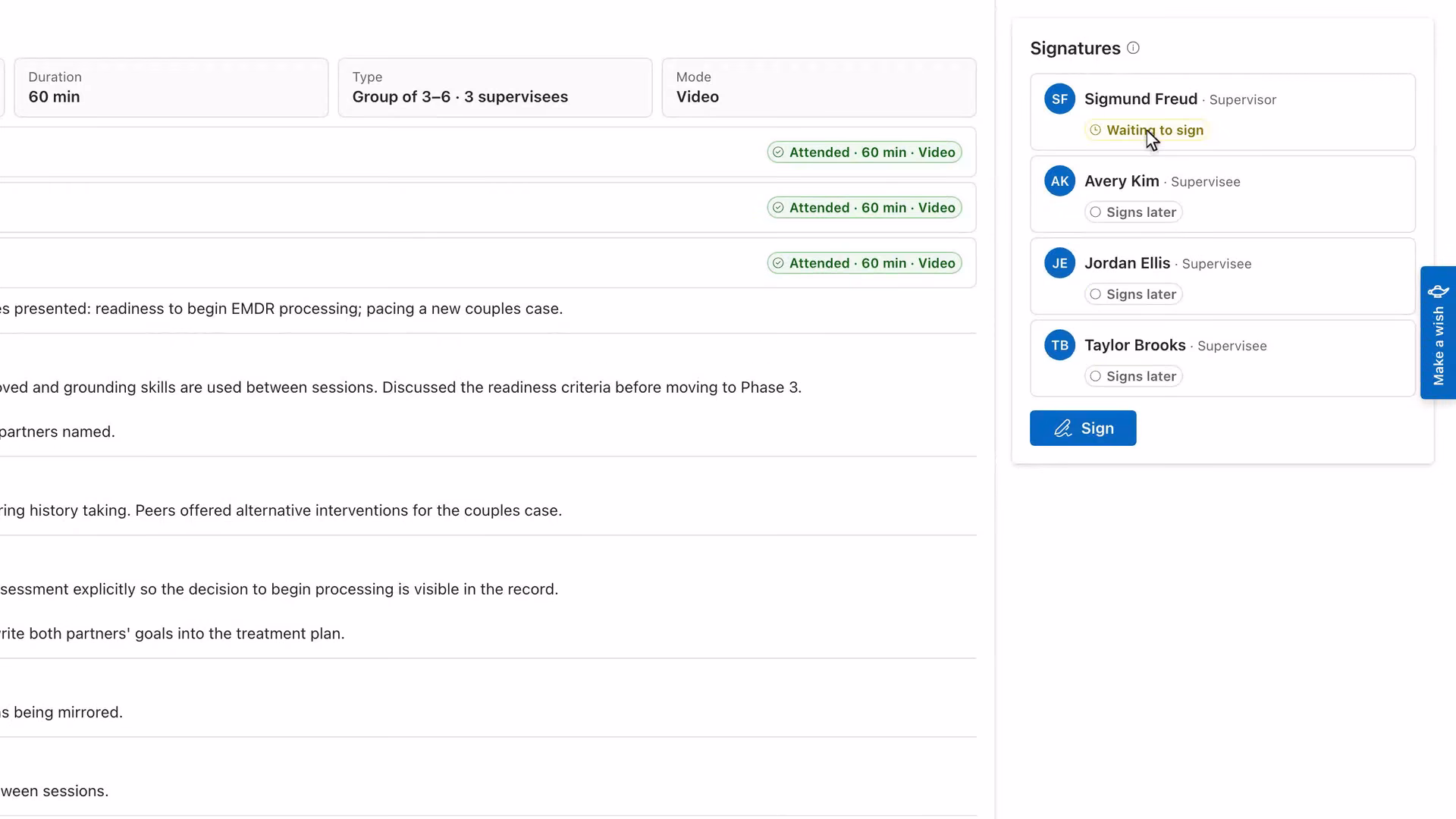Open the Make a wish side tab
Screen dimensions: 1456x819
[x=1438, y=333]
